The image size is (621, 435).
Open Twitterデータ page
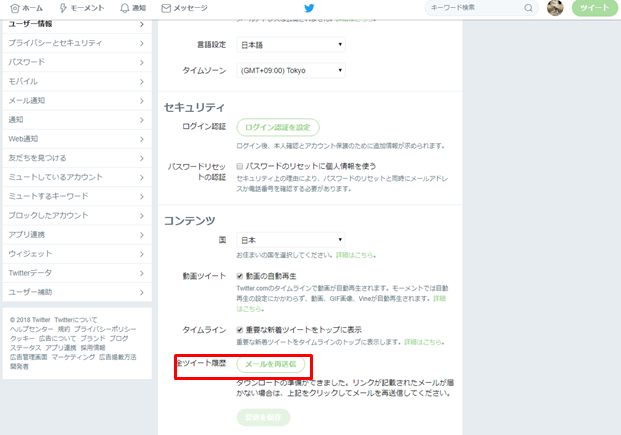(x=77, y=273)
